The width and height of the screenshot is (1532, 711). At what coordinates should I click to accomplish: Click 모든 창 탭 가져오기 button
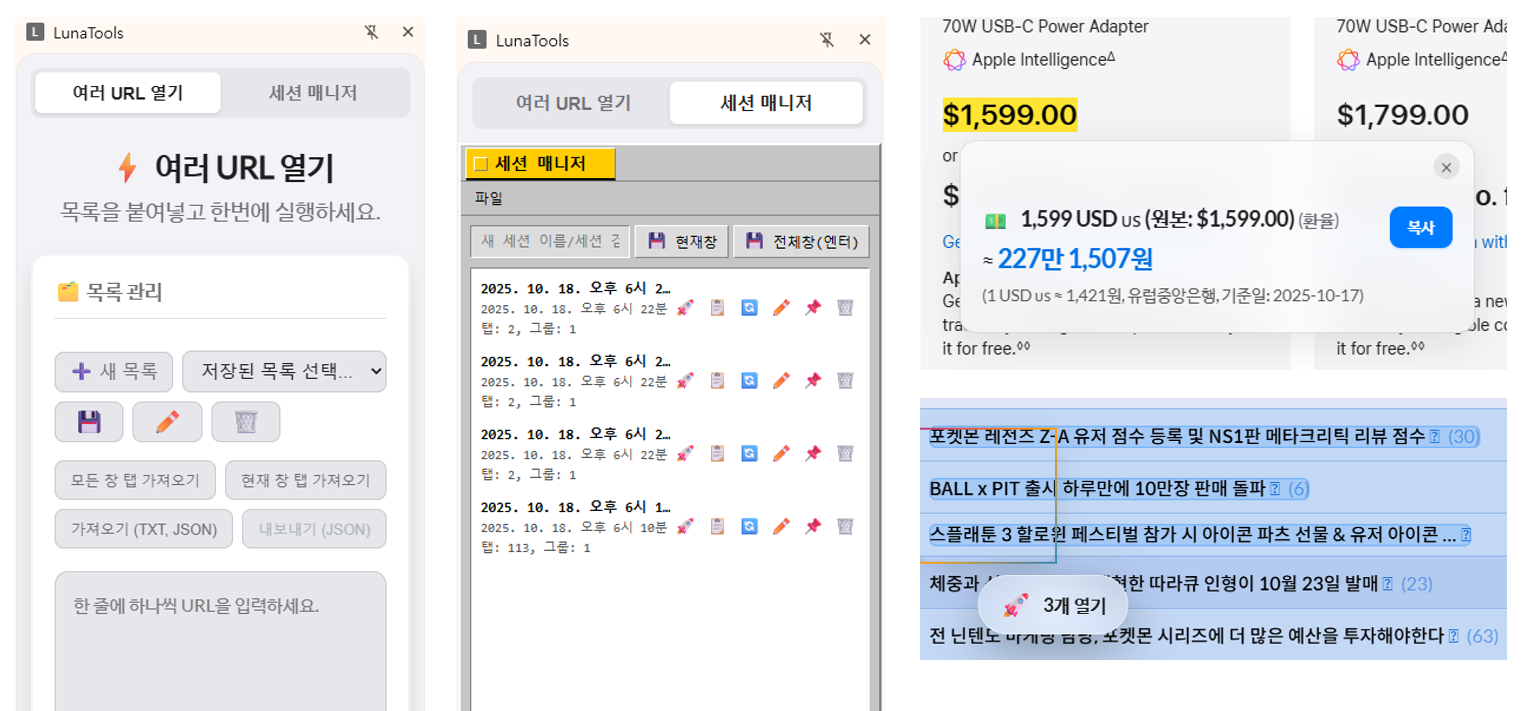[135, 480]
